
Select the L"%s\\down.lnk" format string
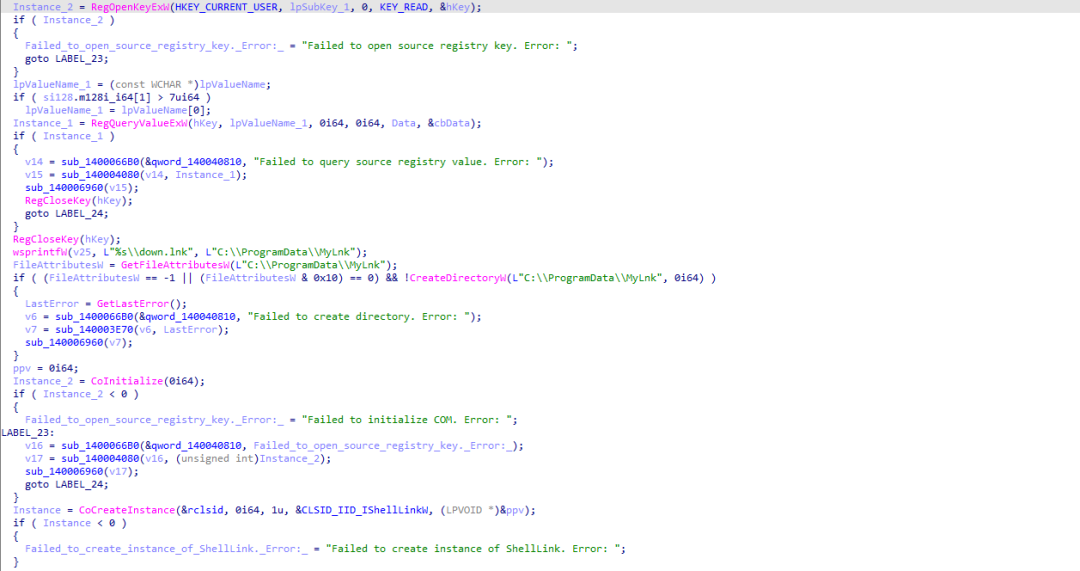tap(148, 252)
